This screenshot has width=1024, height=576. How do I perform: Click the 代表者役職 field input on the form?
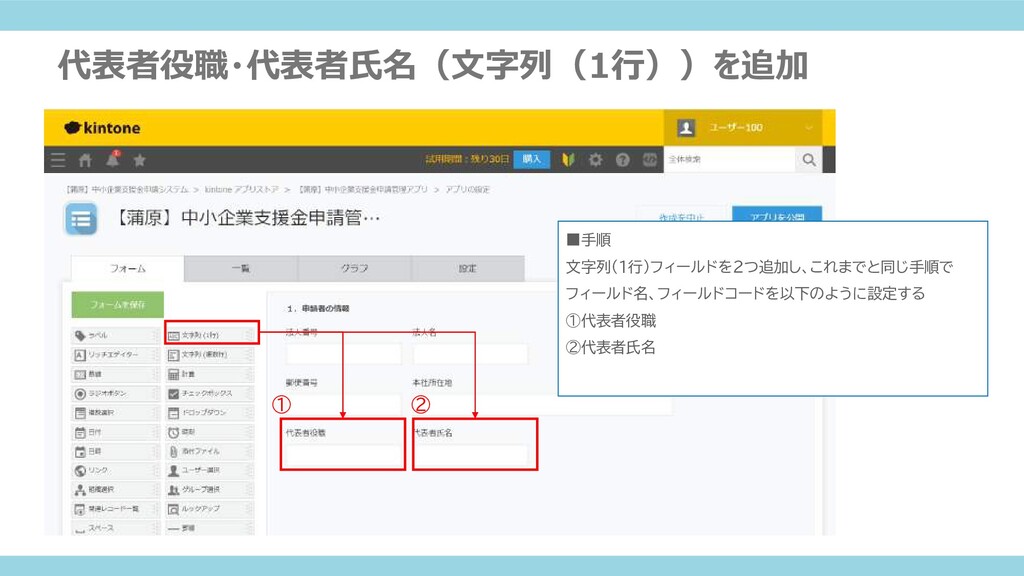344,455
